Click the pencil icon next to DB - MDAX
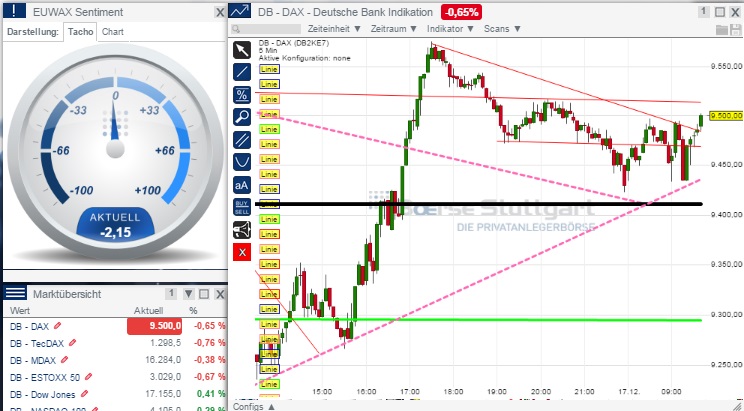This screenshot has height=411, width=744. click(x=65, y=360)
